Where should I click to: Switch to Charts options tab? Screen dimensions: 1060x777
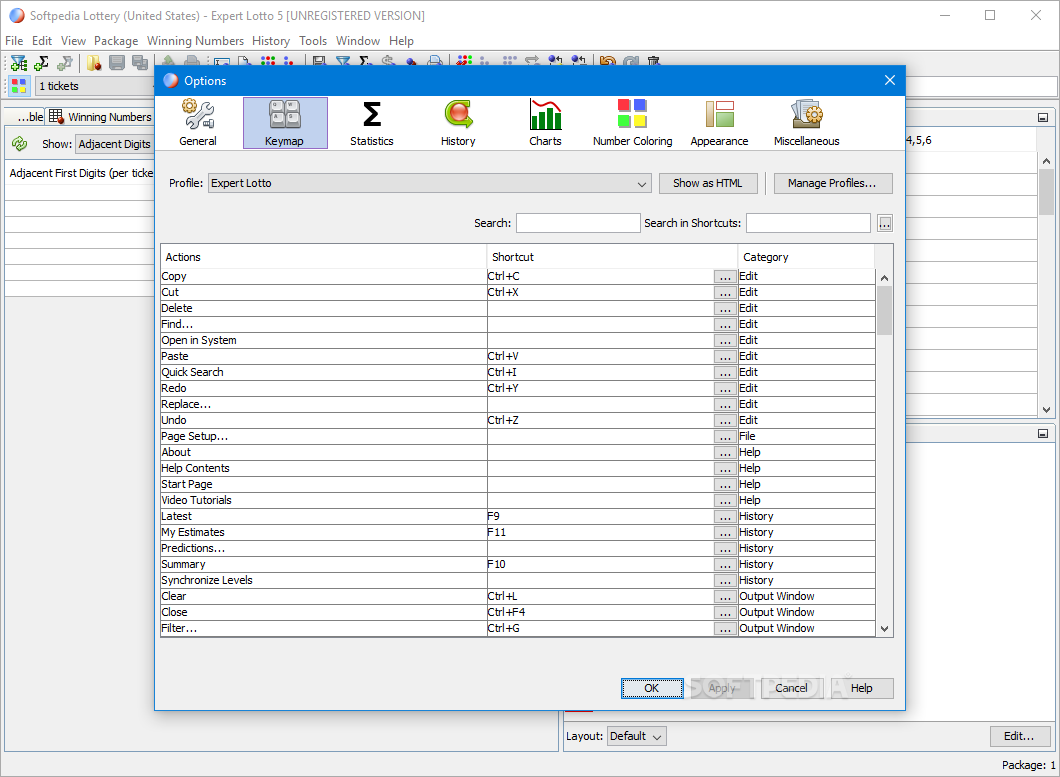(x=545, y=123)
